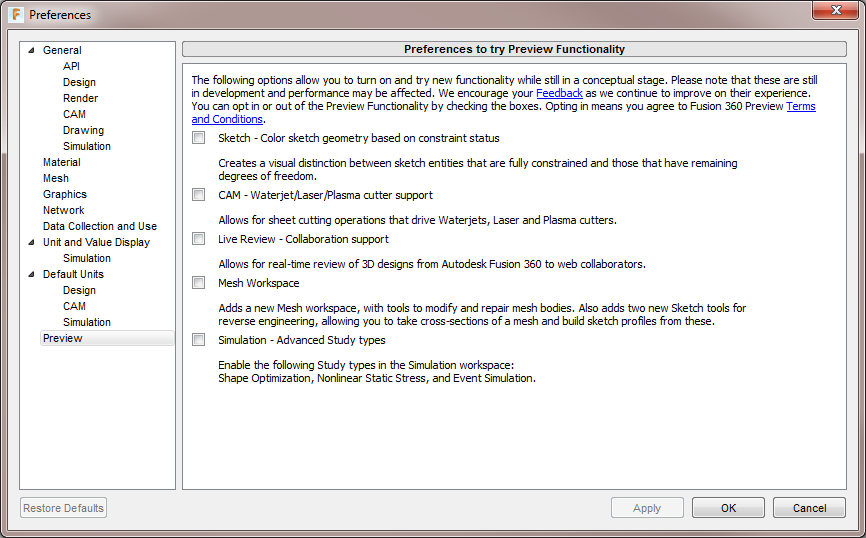Toggle Live Review Collaboration support checkbox
866x538 pixels.
tap(198, 239)
